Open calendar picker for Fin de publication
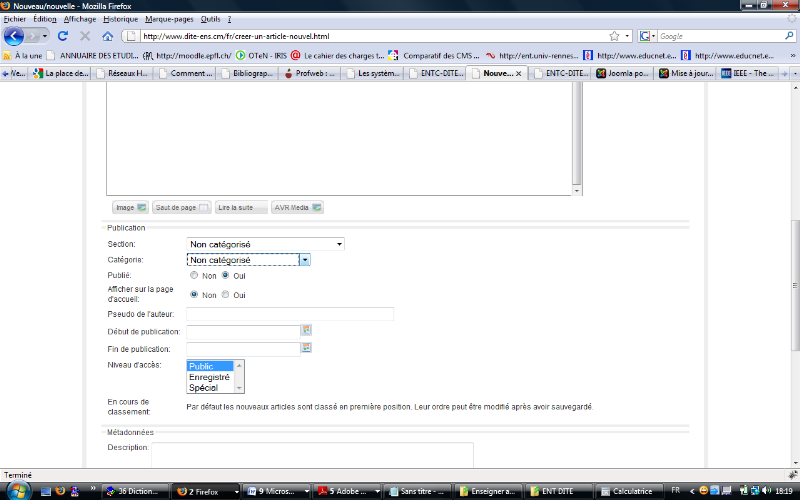Viewport: 800px width, 500px height. (306, 347)
